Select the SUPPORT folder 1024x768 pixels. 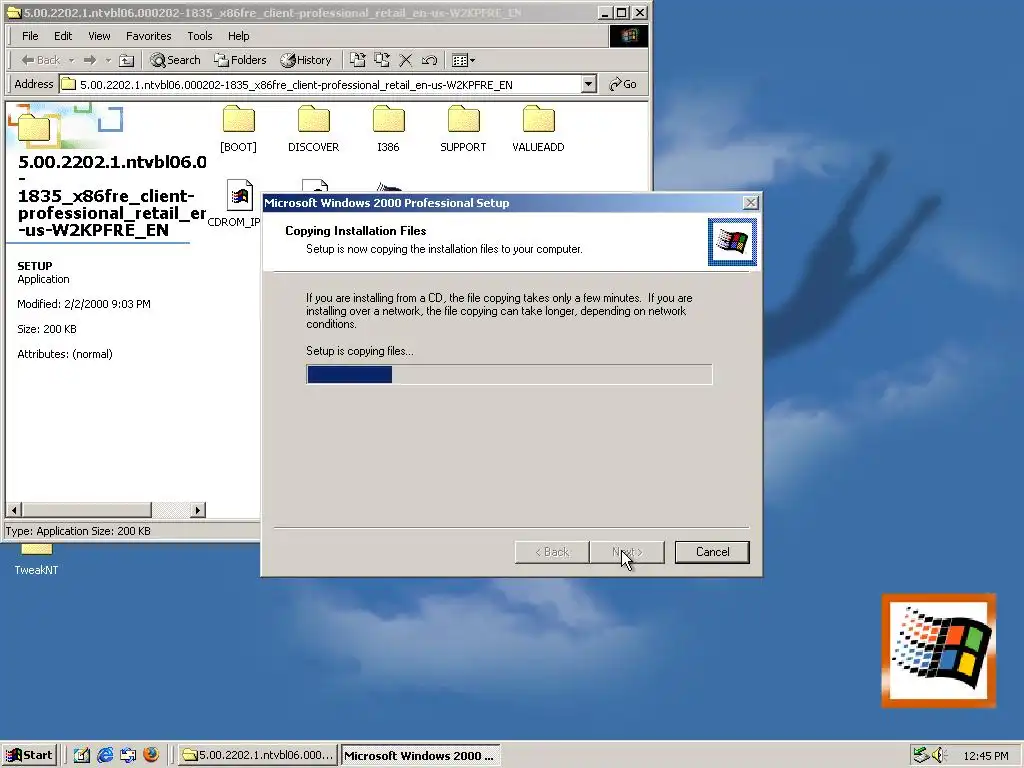tap(463, 129)
